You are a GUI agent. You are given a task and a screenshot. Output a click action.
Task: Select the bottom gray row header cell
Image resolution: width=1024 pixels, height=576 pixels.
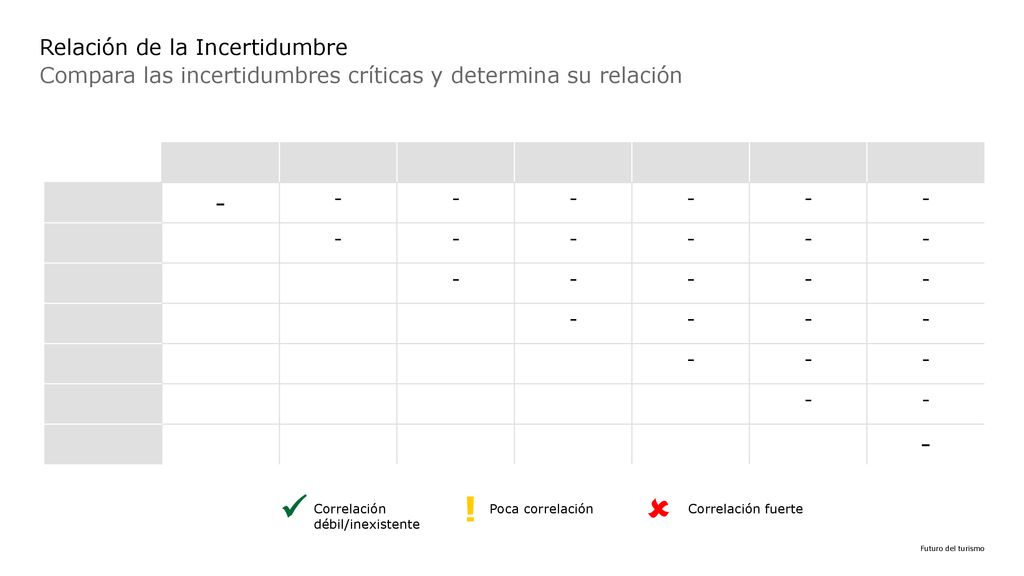[103, 445]
